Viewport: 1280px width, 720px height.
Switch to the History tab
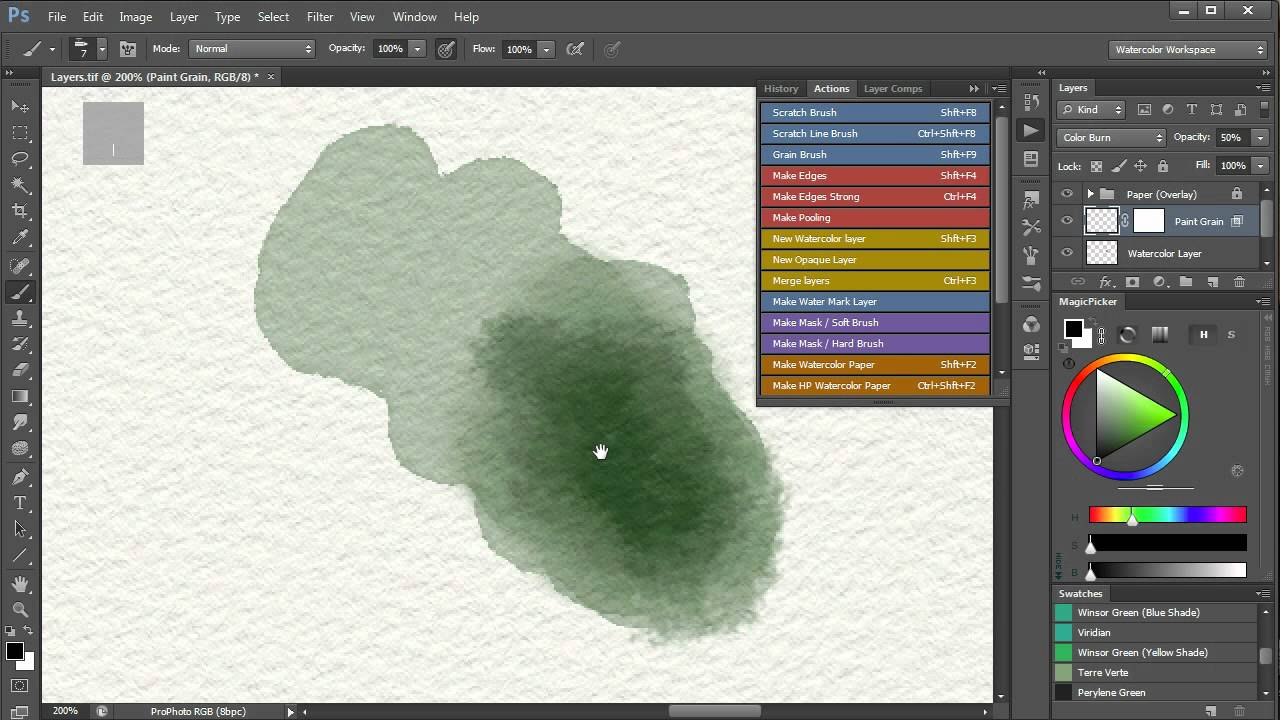tap(781, 88)
